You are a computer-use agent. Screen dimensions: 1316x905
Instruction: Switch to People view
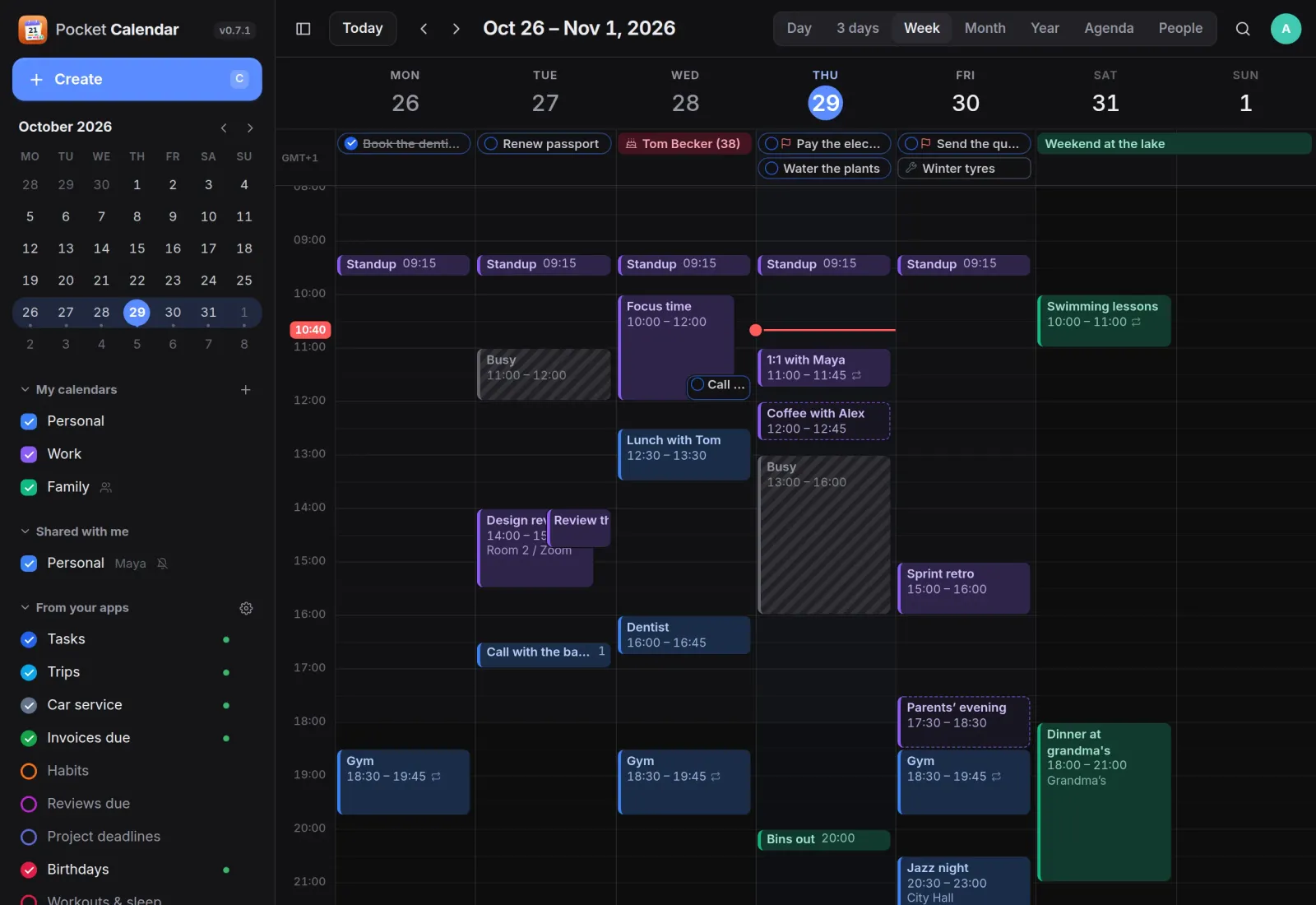[x=1180, y=29]
